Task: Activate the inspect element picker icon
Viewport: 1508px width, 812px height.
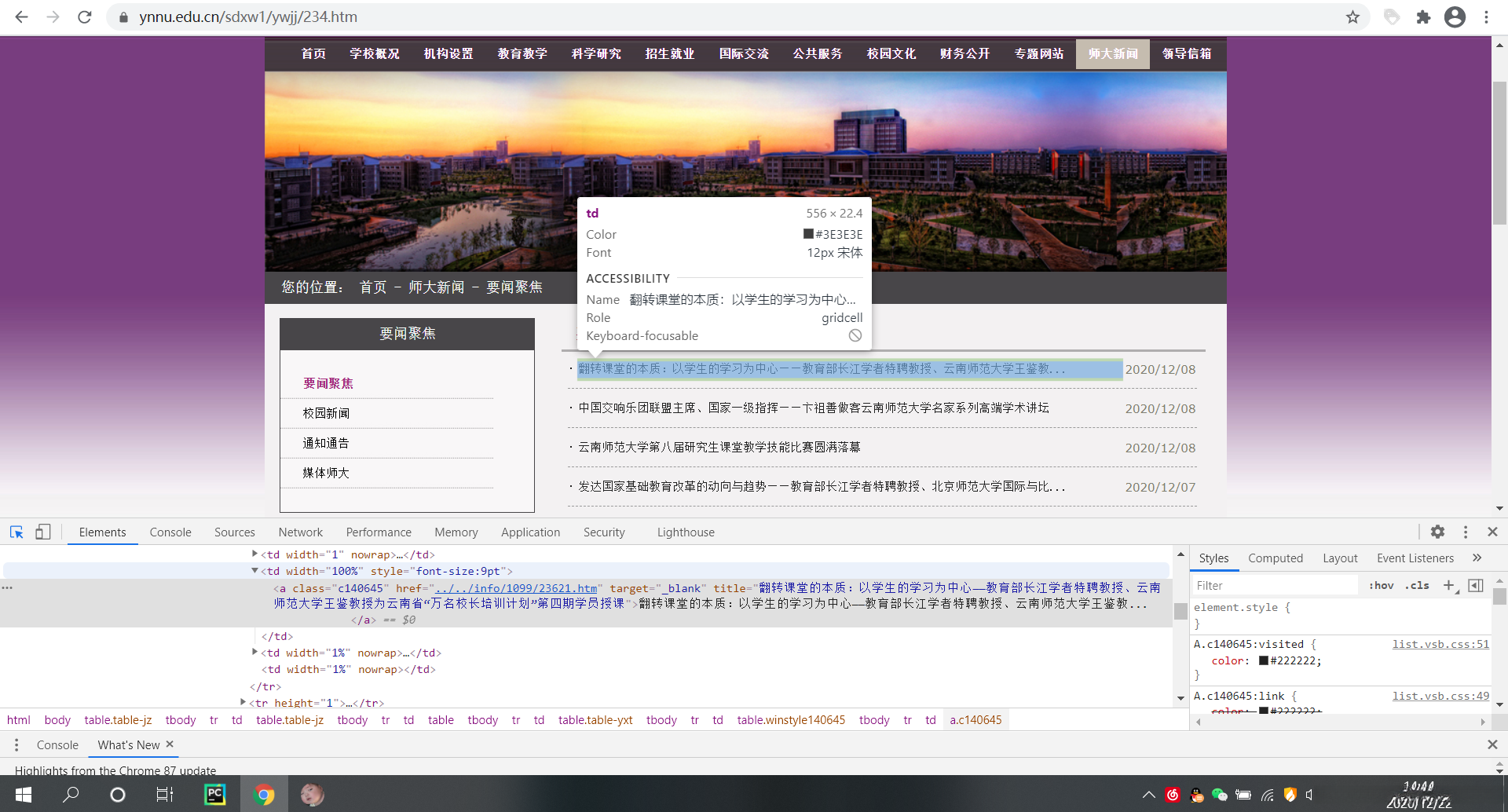Action: [x=16, y=532]
